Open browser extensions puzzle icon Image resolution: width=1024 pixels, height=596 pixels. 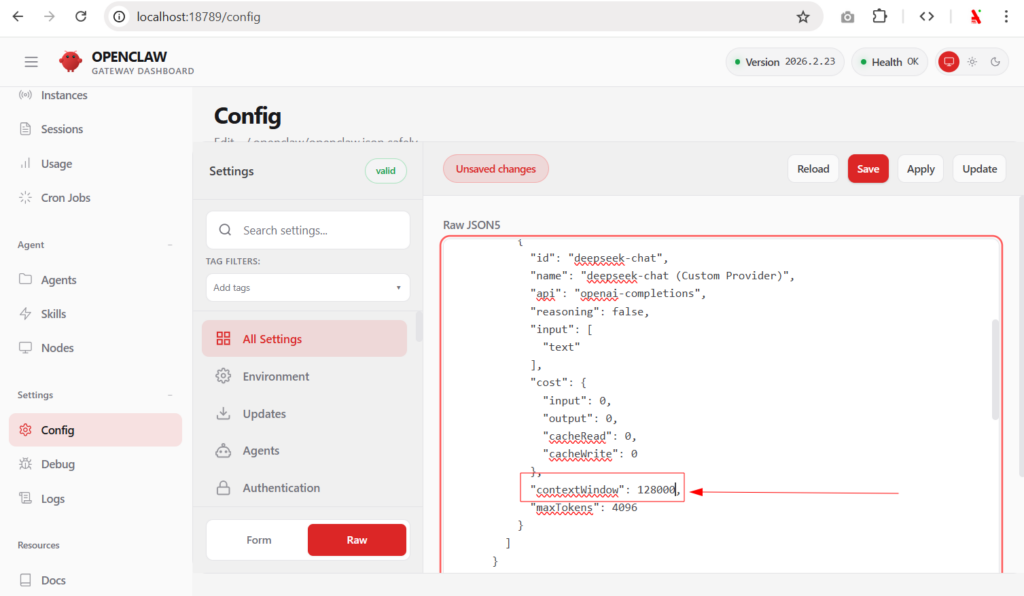879,17
